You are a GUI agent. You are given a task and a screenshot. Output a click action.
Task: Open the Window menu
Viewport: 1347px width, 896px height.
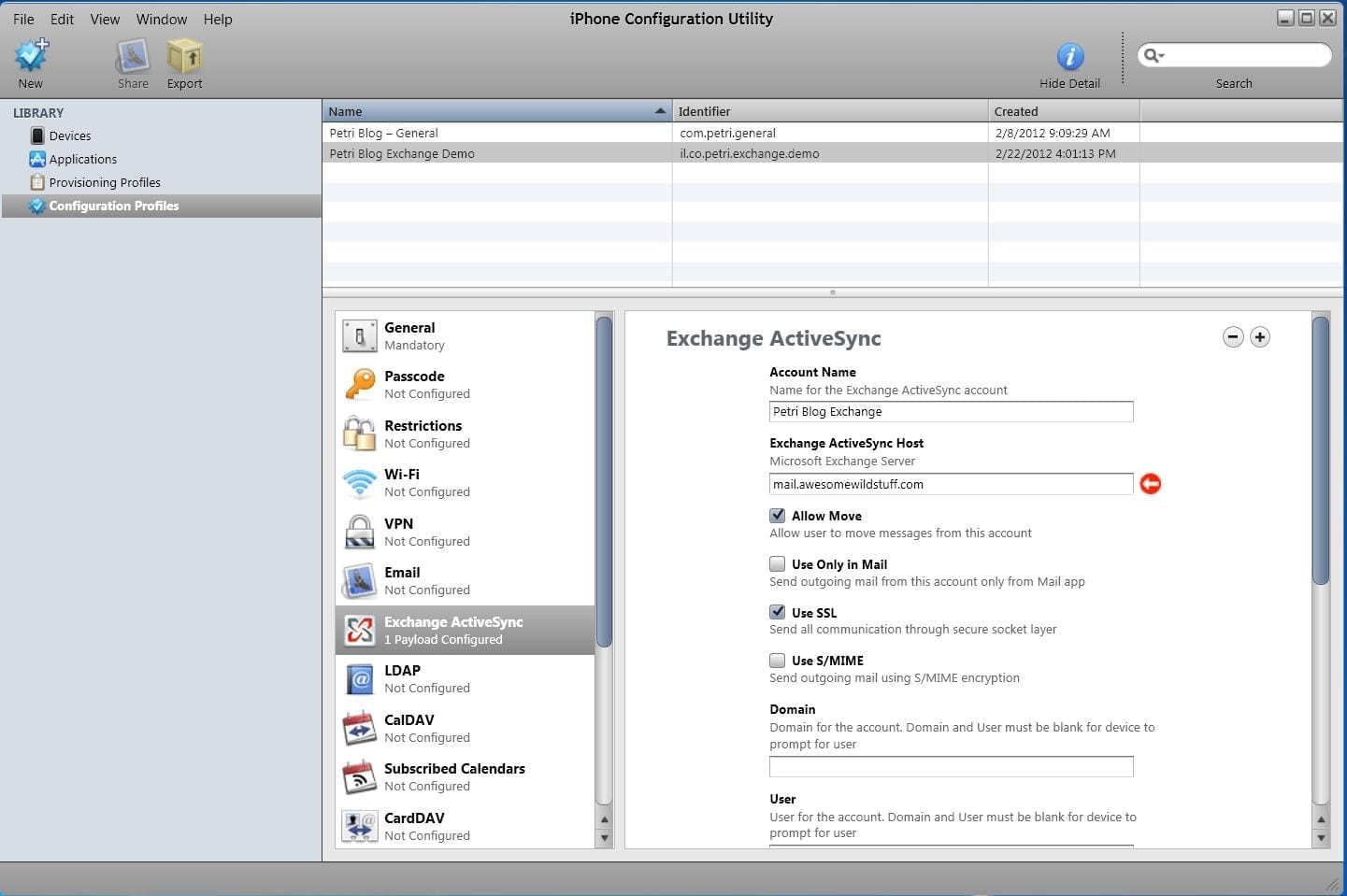coord(162,19)
